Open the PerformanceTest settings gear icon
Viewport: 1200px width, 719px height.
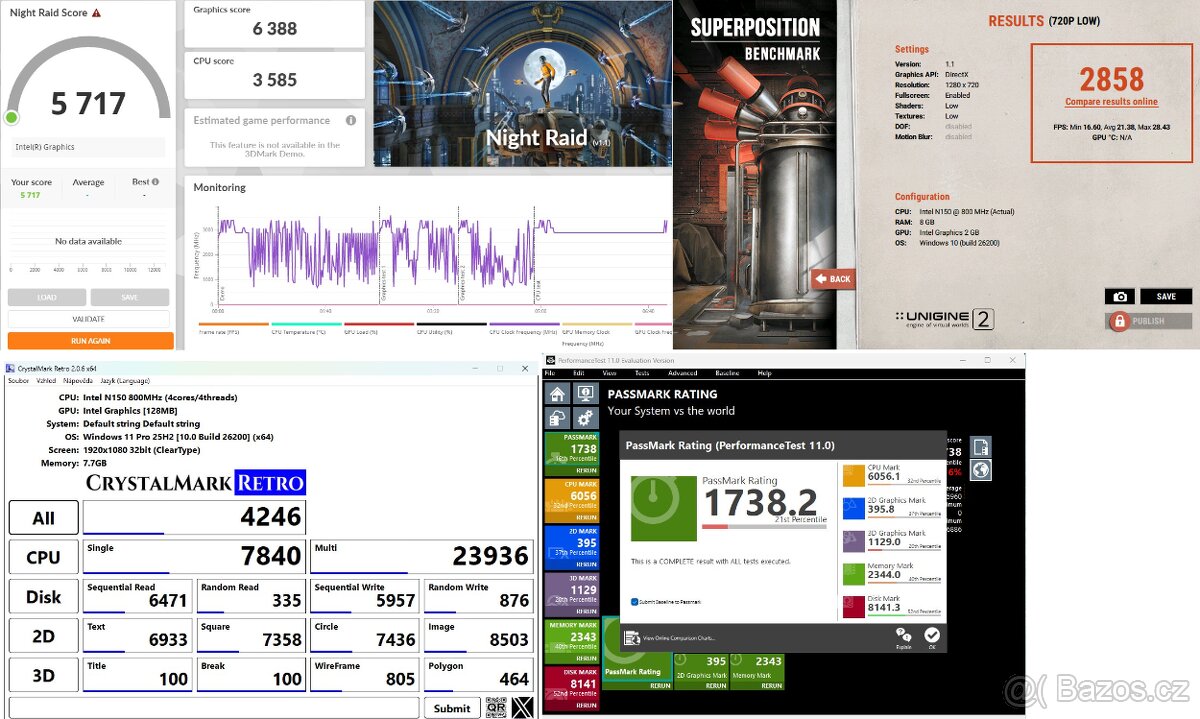pos(585,418)
